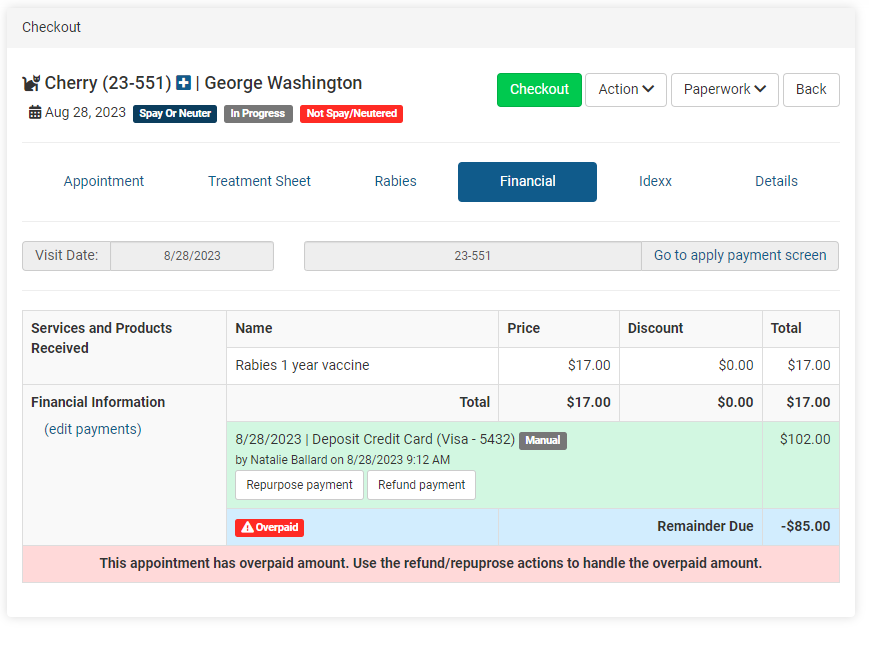
Task: Open the Paperwork dropdown menu
Action: (x=724, y=89)
